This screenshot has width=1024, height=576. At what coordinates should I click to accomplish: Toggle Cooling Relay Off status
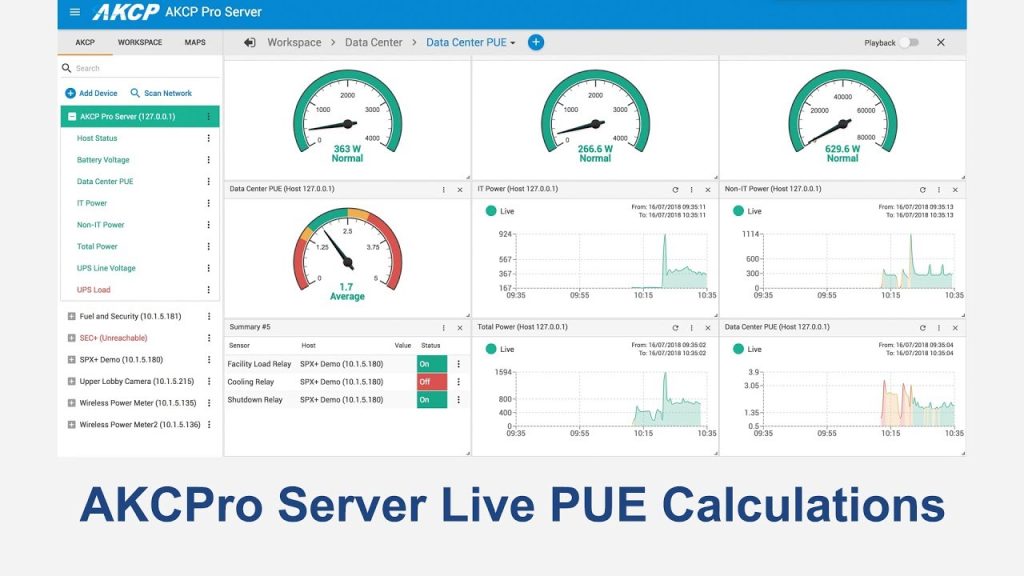point(432,381)
